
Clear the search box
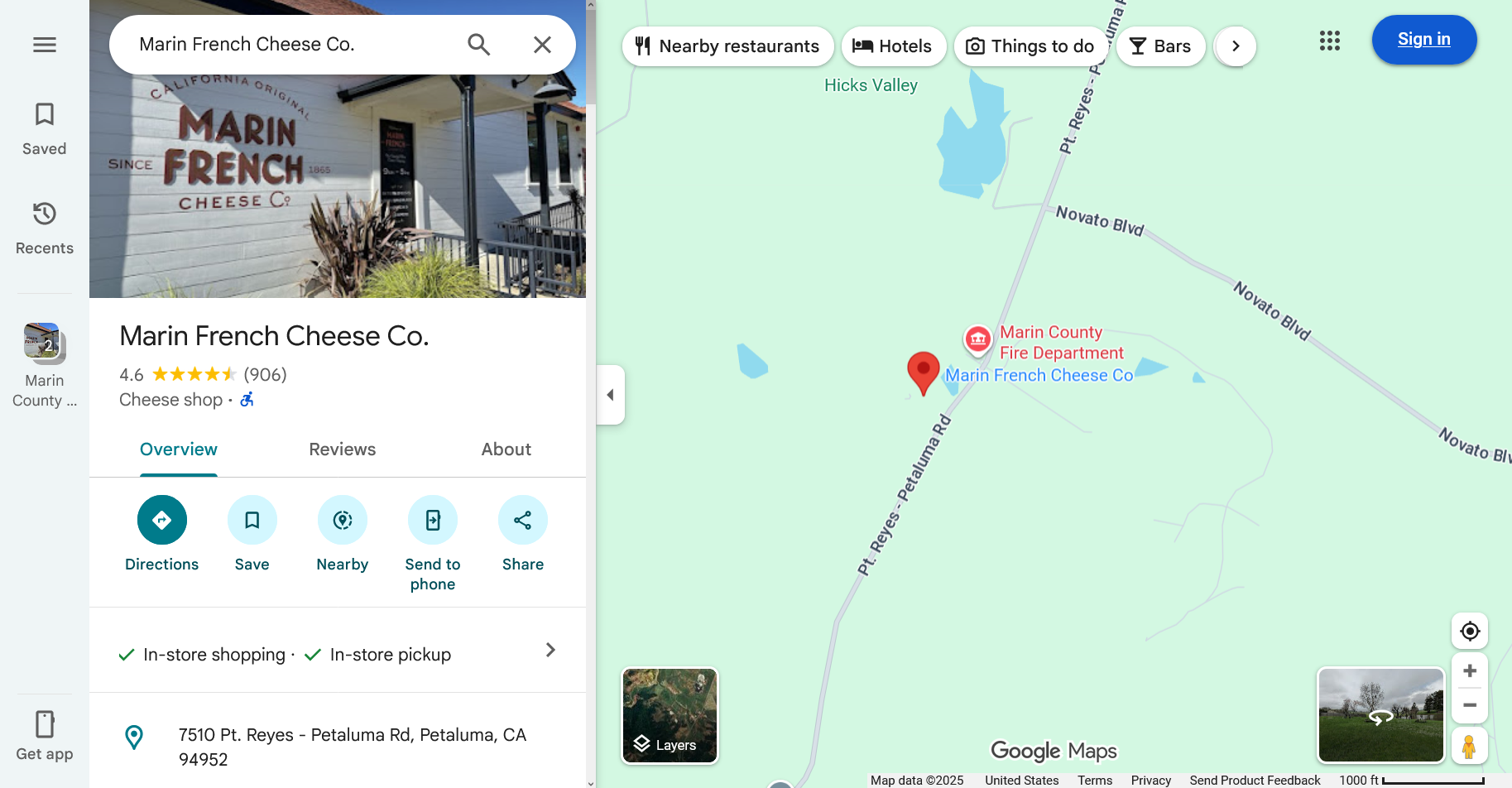tap(542, 45)
